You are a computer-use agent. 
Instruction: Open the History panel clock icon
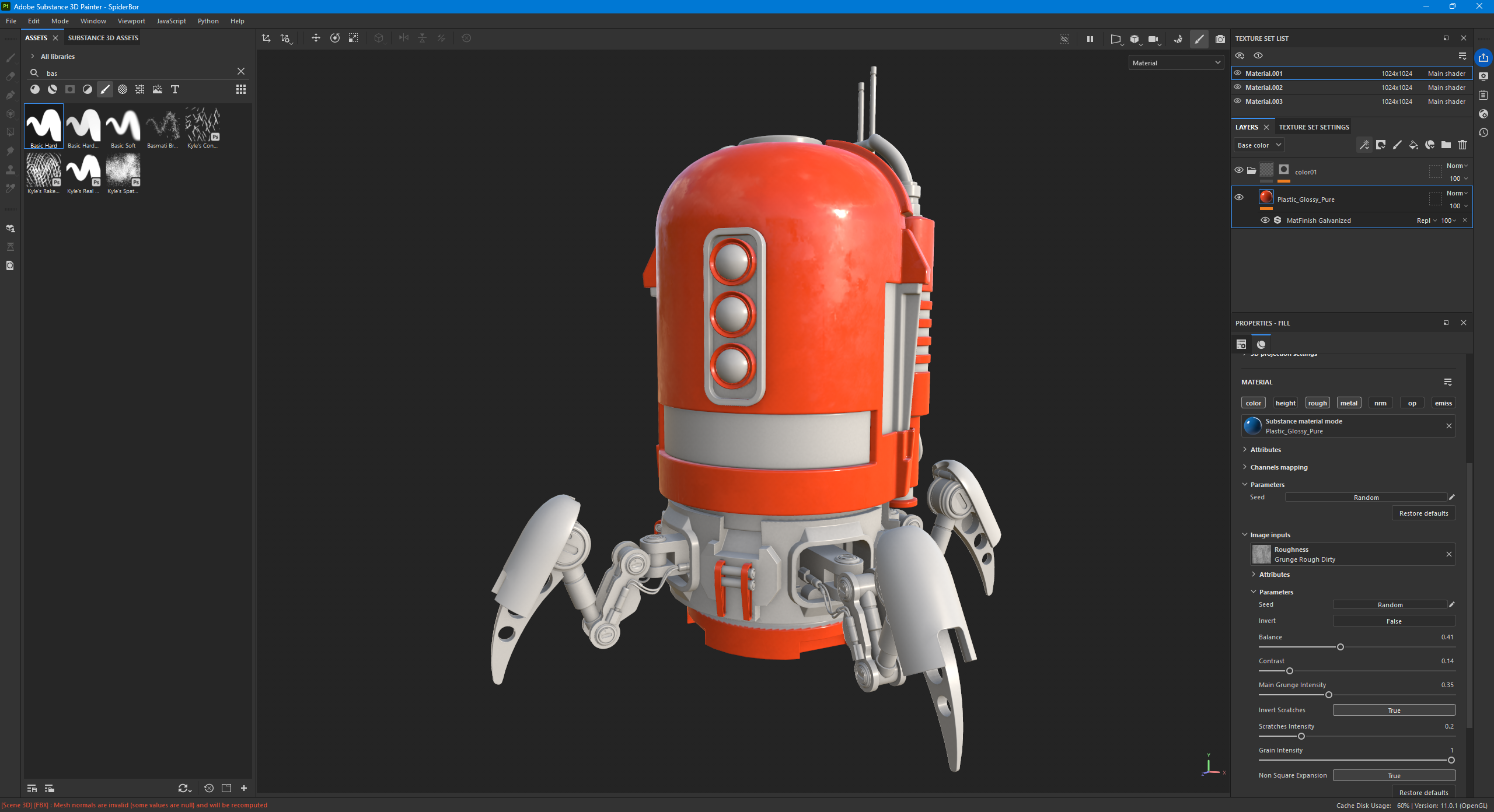click(x=1483, y=132)
